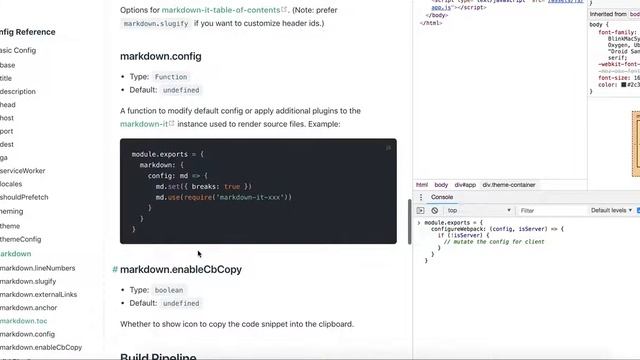
Task: Open the app.js script source link
Action: pyautogui.click(x=441, y=8)
